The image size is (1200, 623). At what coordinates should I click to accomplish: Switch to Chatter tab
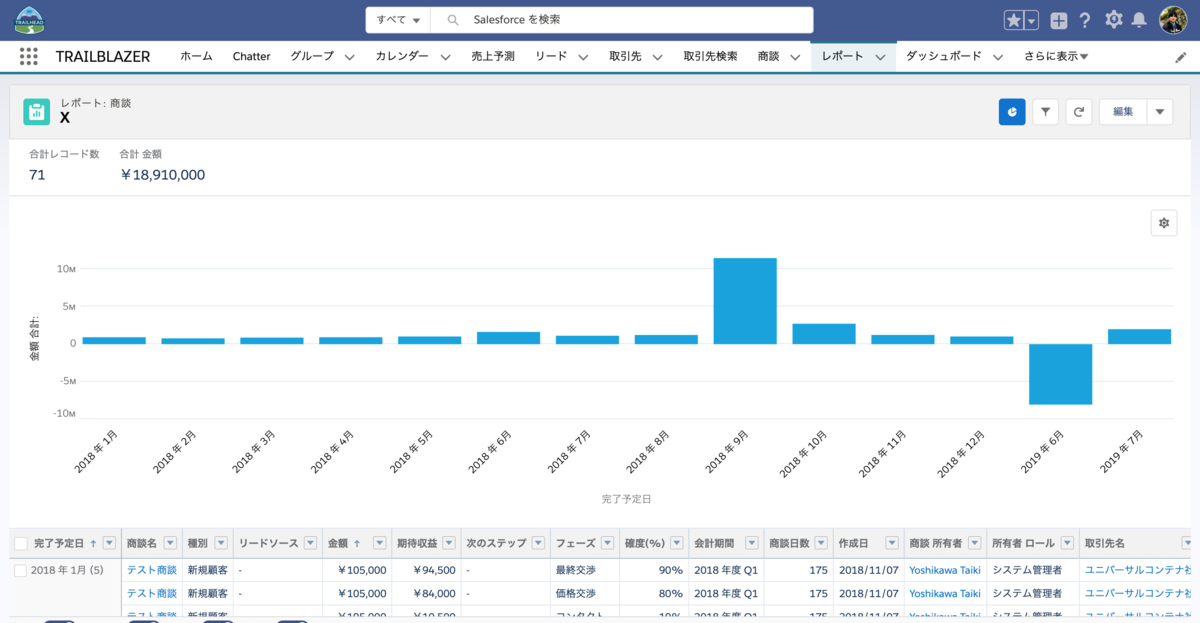pos(251,57)
